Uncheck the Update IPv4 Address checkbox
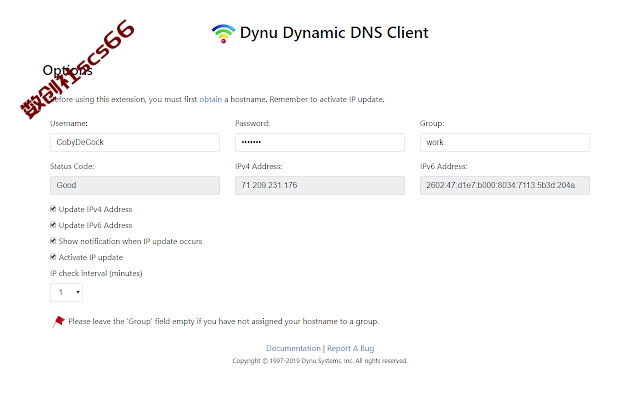This screenshot has height=400, width=640. (x=53, y=209)
